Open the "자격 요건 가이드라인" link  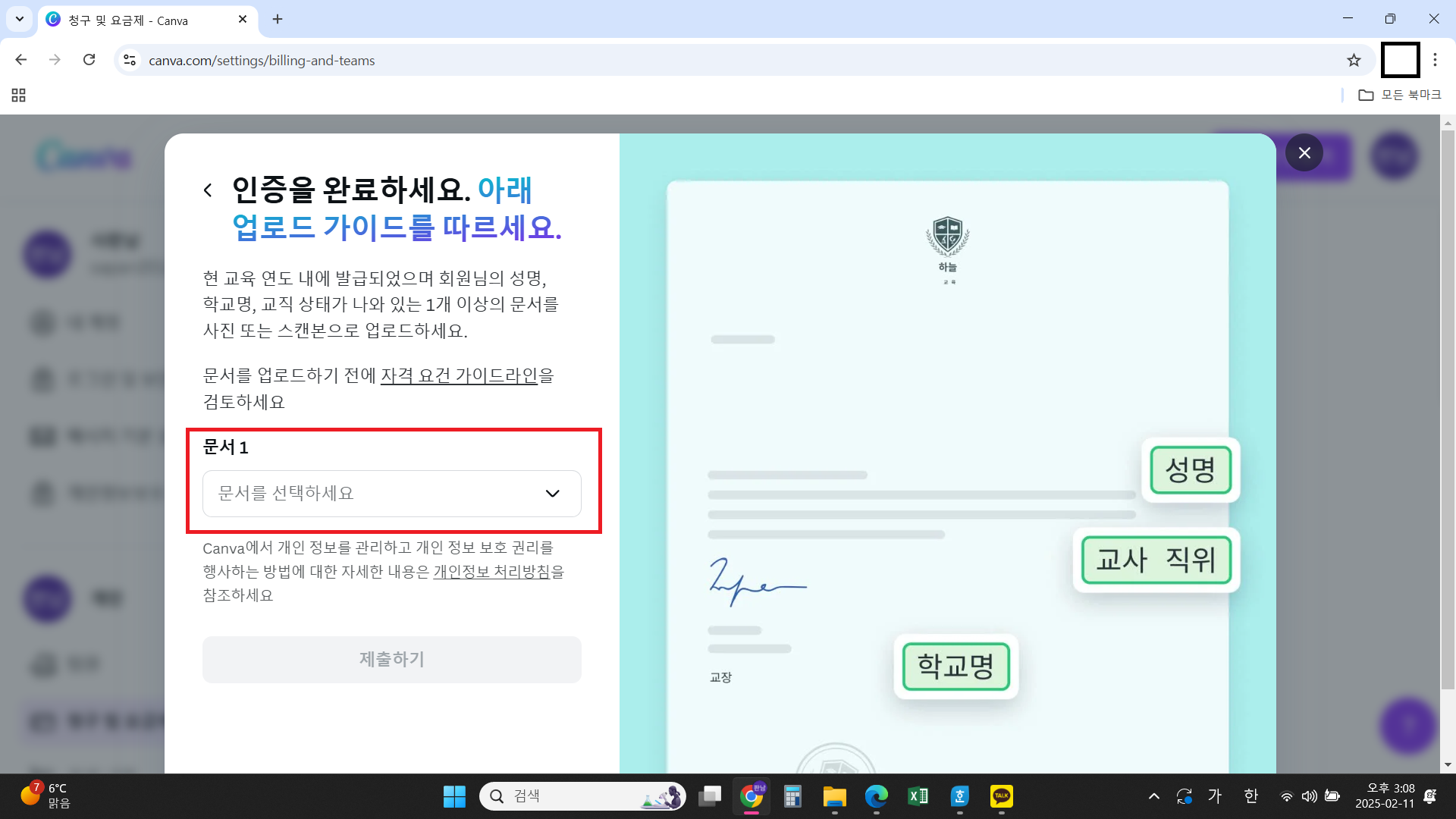pyautogui.click(x=460, y=375)
